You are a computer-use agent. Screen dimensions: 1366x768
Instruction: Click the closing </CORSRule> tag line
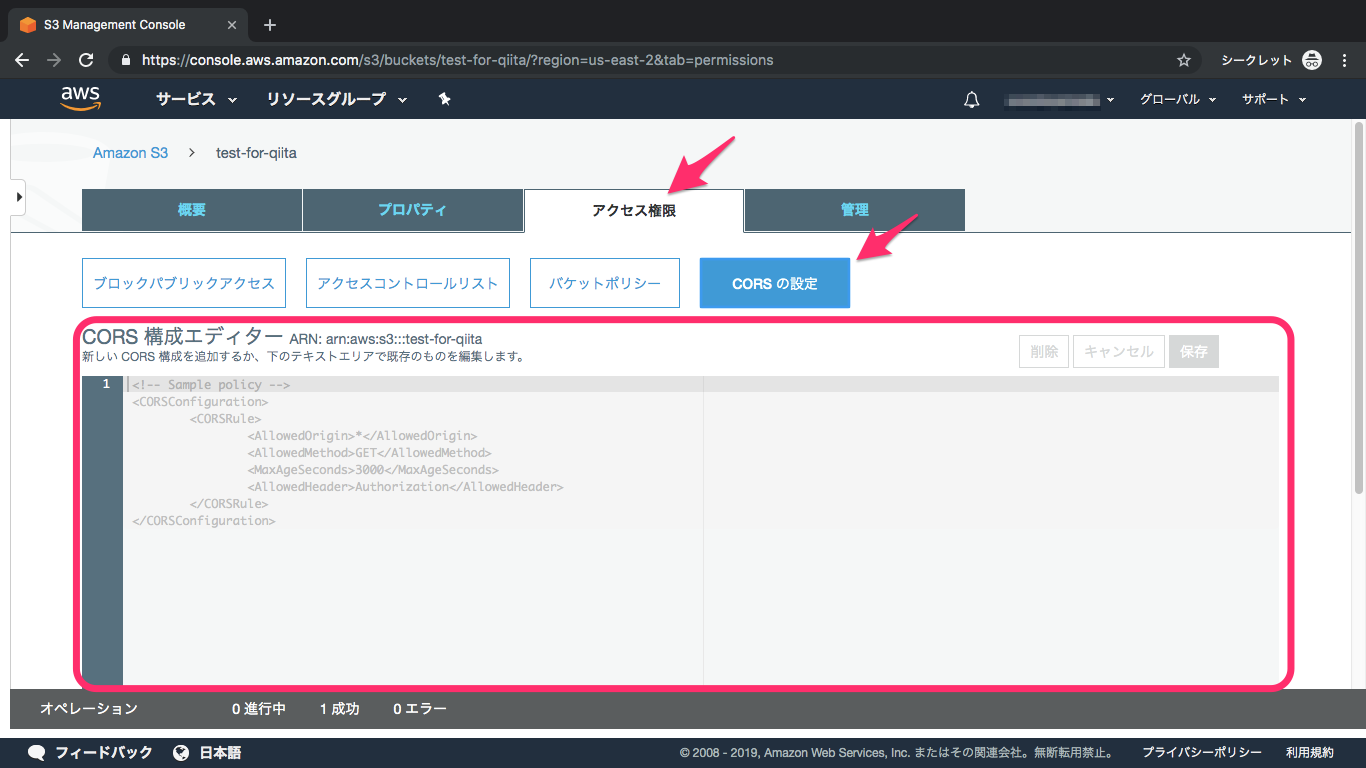point(229,504)
